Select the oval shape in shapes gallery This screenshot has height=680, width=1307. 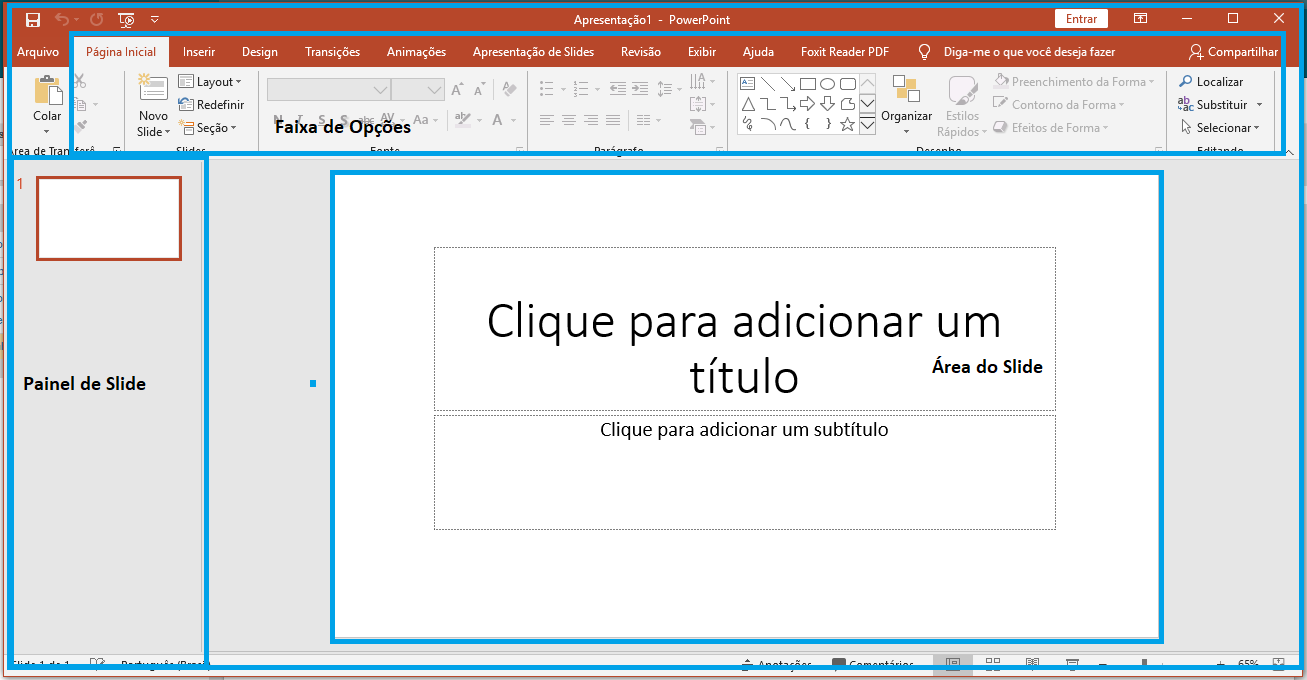click(828, 84)
